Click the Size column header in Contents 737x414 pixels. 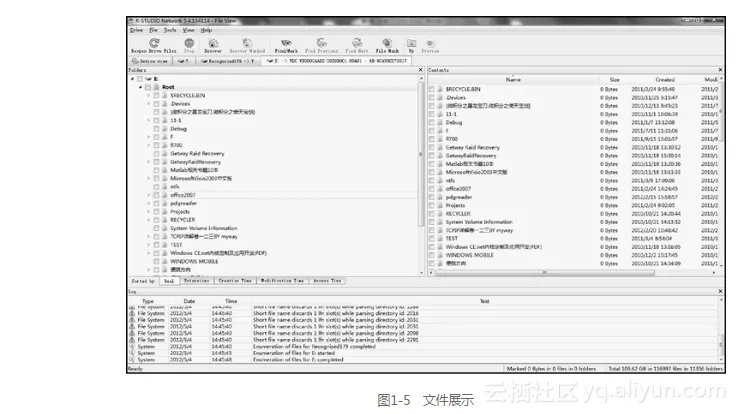pyautogui.click(x=614, y=80)
